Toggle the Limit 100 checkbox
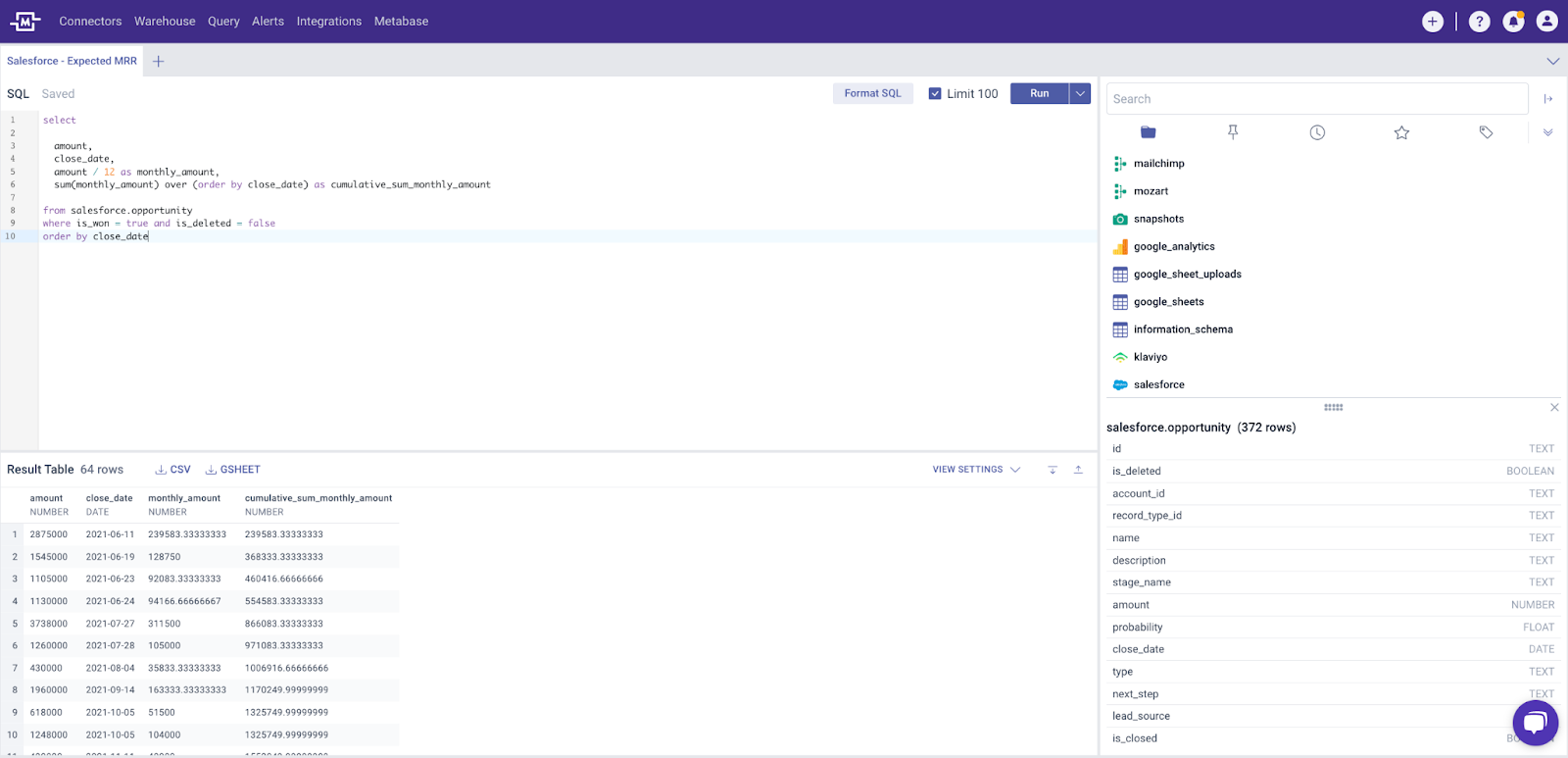1568x758 pixels. [x=935, y=94]
